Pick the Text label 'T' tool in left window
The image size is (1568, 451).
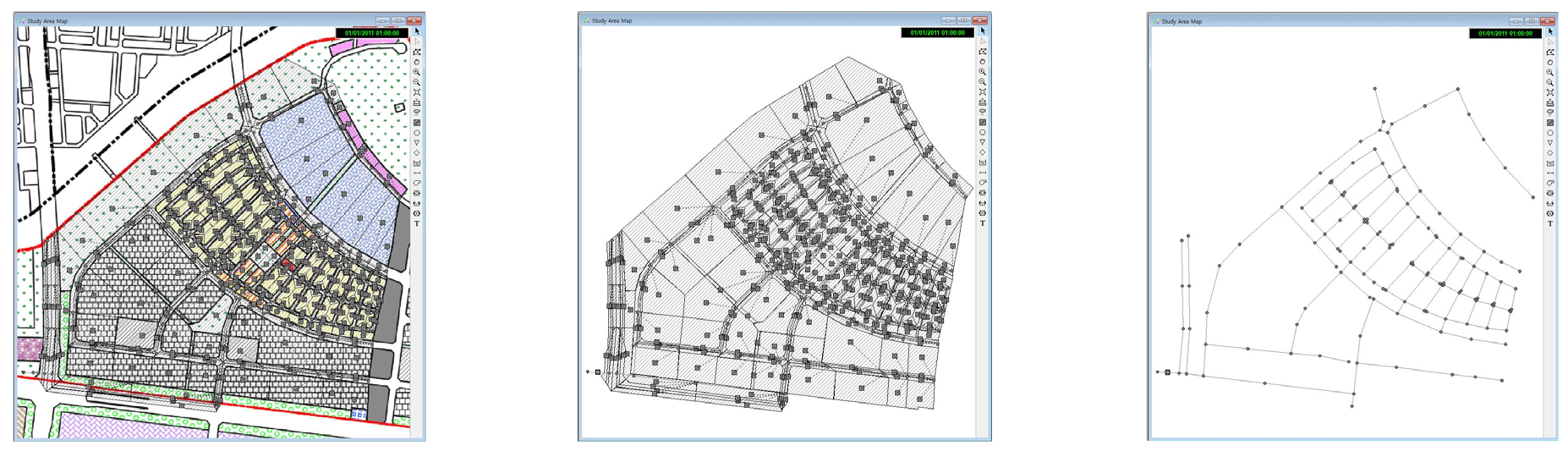417,224
